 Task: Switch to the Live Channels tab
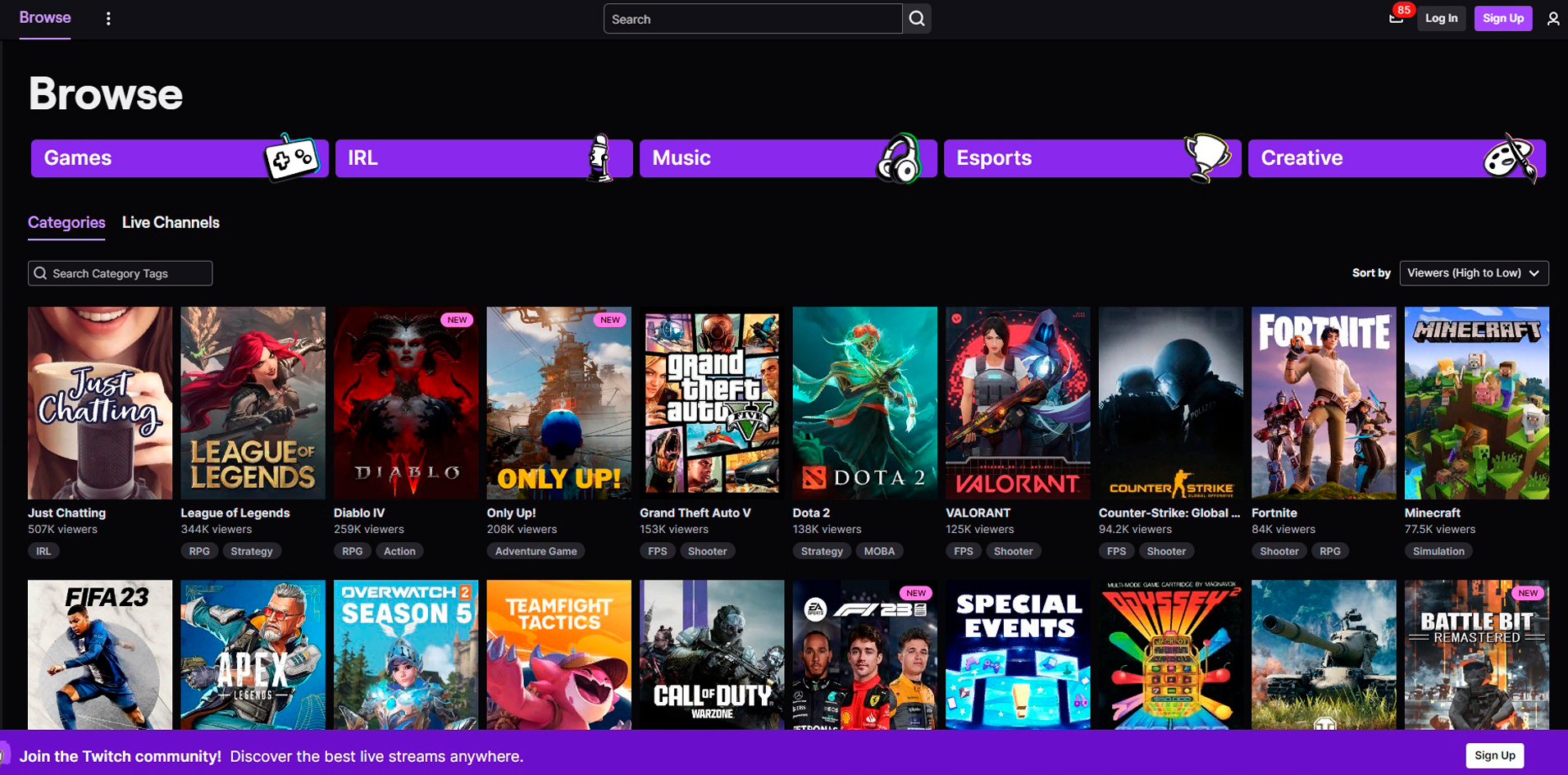tap(170, 222)
